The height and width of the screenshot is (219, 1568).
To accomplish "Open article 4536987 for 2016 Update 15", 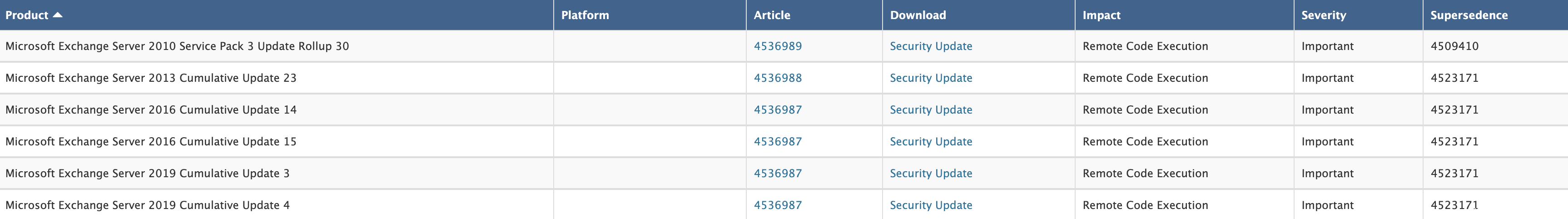I will click(778, 141).
